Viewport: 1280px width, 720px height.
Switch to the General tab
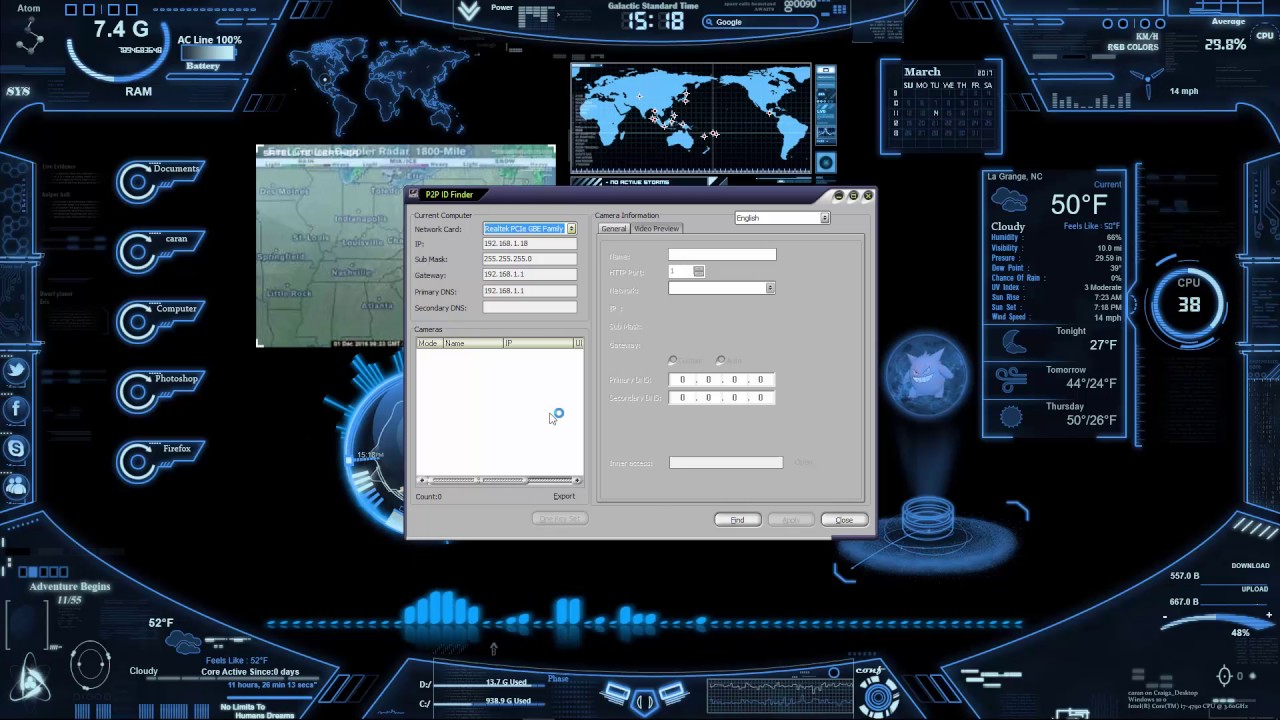[x=614, y=229]
